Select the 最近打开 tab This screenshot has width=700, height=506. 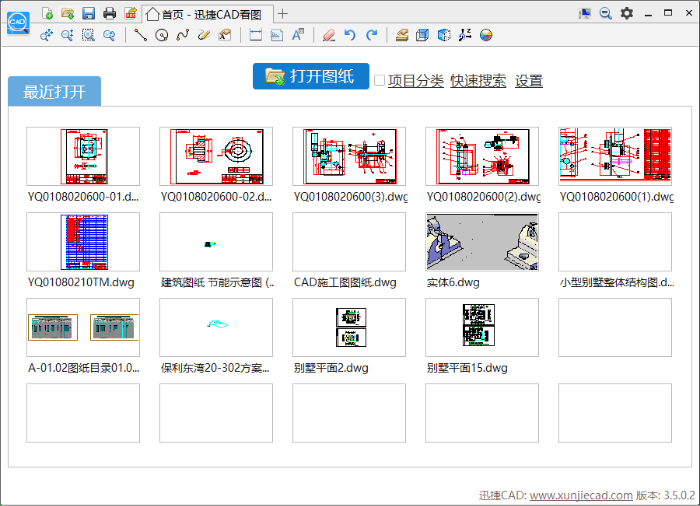click(x=54, y=91)
